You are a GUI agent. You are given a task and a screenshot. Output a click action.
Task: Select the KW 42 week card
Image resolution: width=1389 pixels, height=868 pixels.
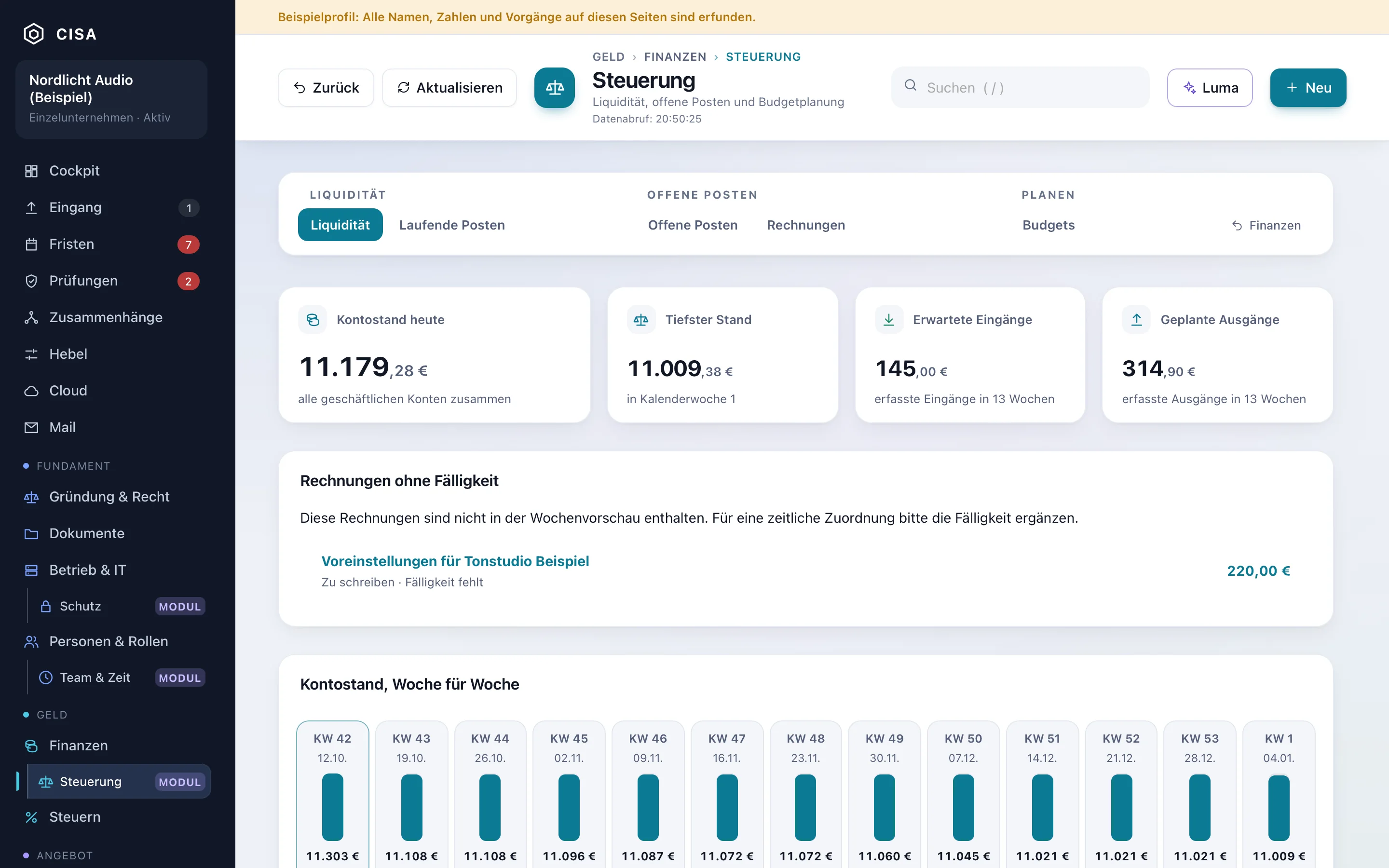click(x=333, y=795)
